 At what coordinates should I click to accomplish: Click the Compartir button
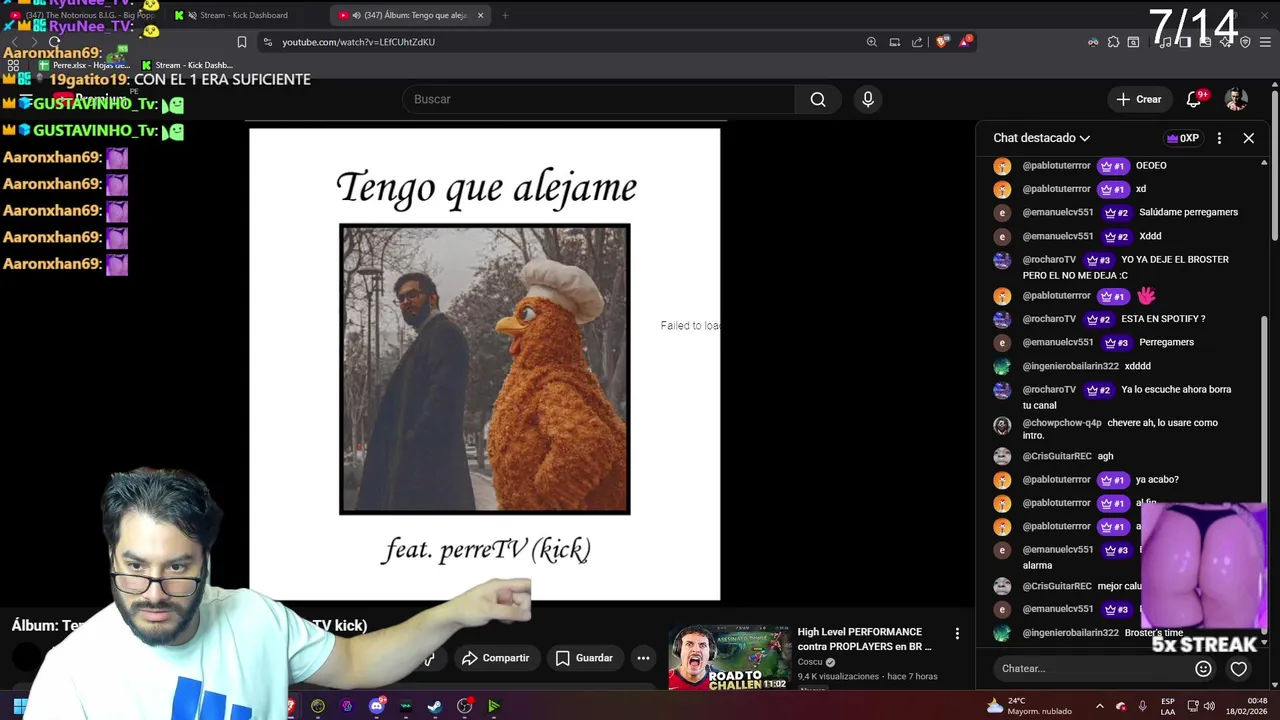click(495, 658)
